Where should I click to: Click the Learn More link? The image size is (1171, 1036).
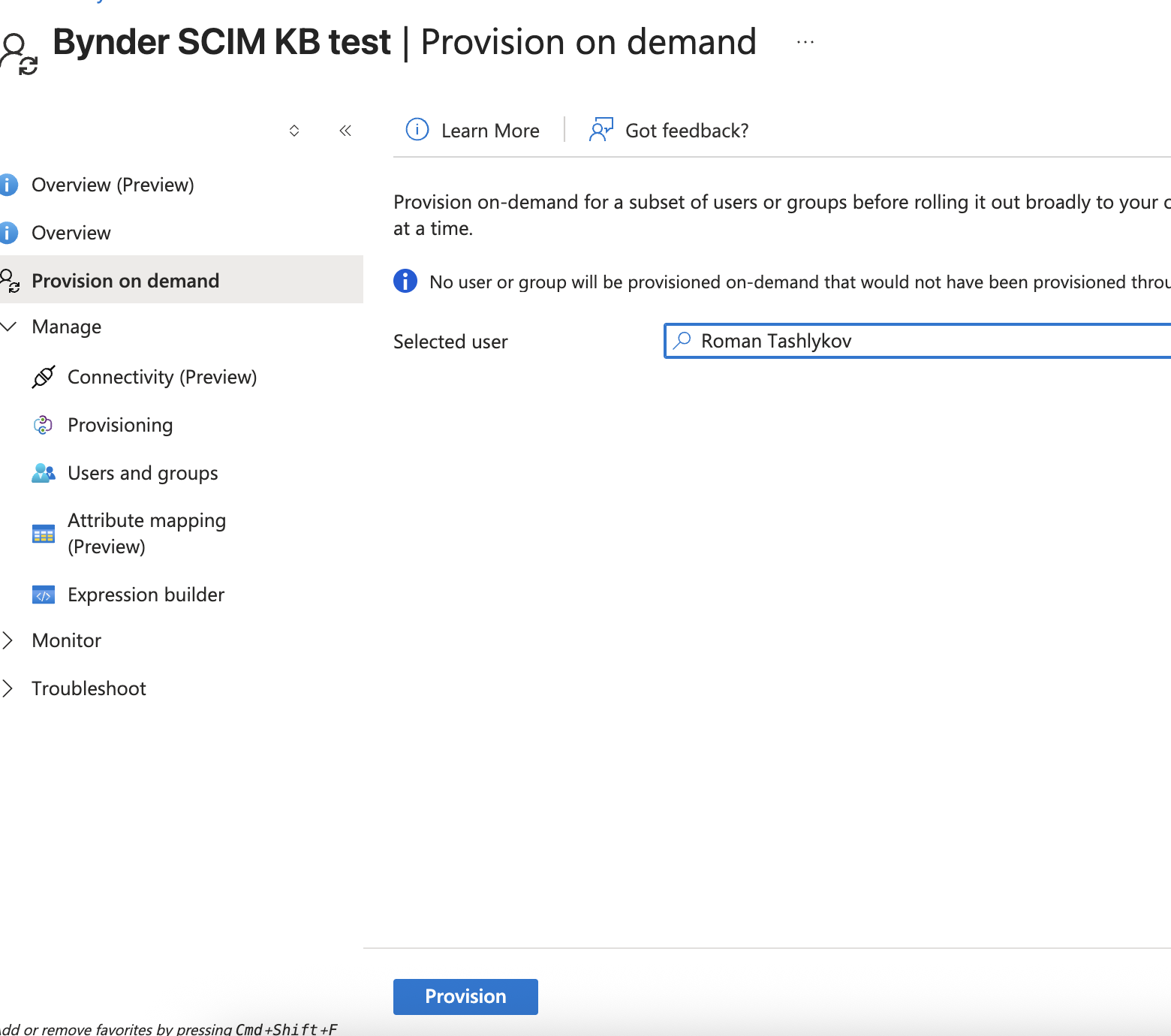490,131
